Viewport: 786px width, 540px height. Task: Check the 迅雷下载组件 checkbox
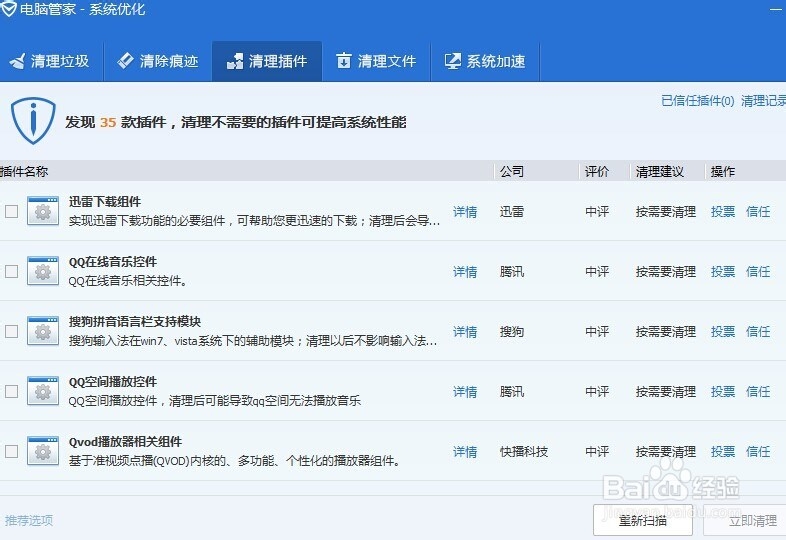click(12, 212)
